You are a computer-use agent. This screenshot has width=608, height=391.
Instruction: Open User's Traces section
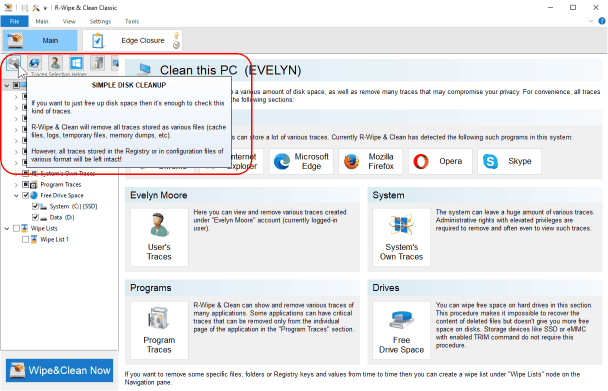159,237
